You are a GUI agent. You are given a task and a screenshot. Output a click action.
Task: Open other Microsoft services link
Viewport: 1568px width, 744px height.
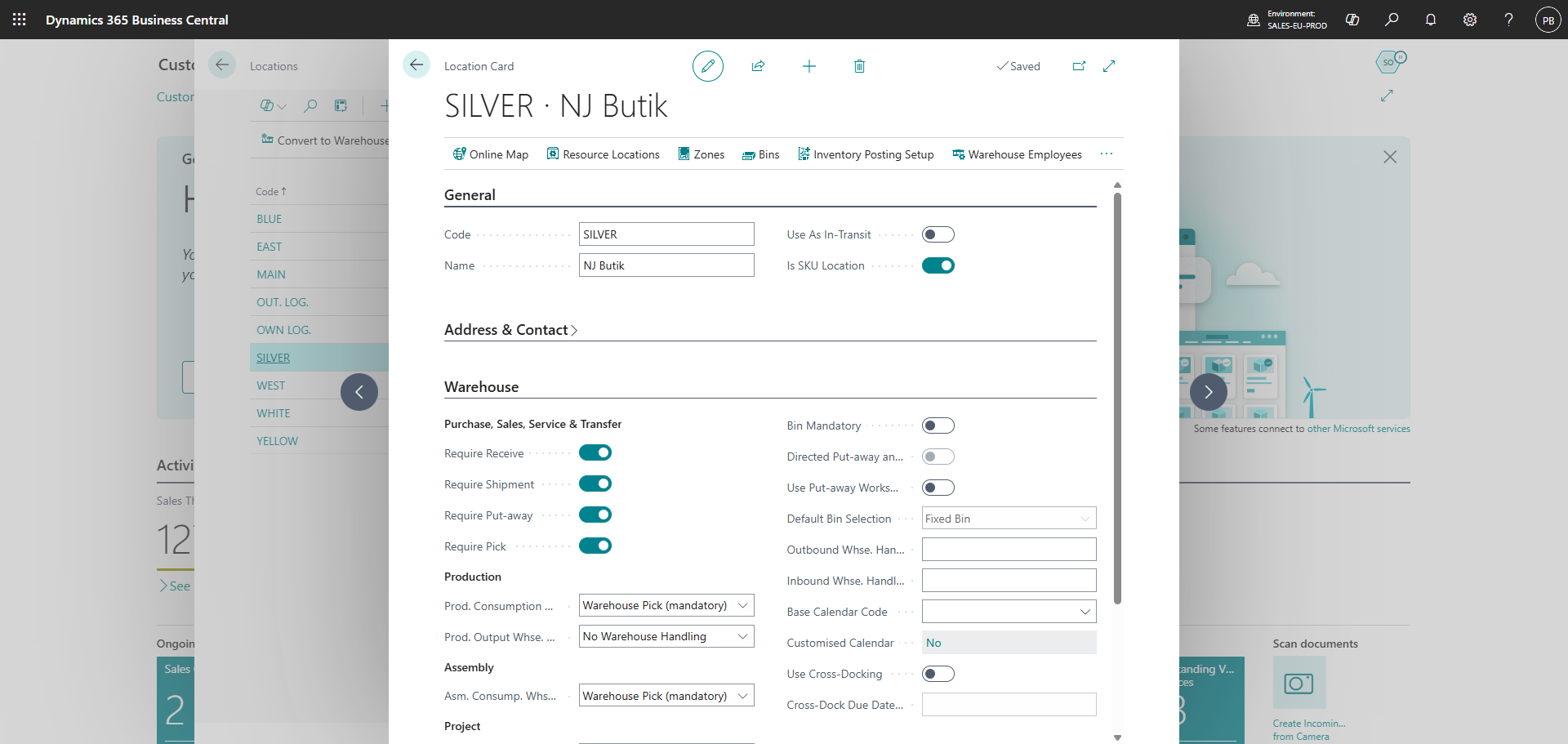(1358, 429)
